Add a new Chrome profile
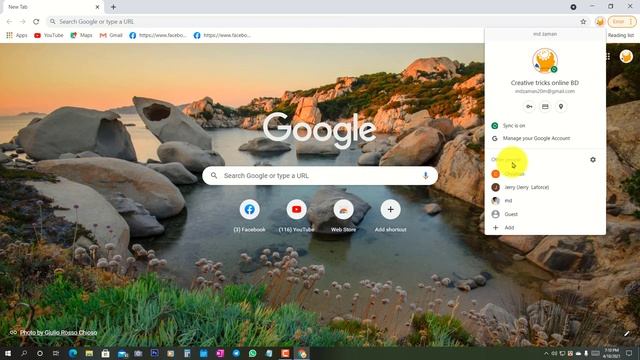The image size is (640, 360). tap(545, 228)
